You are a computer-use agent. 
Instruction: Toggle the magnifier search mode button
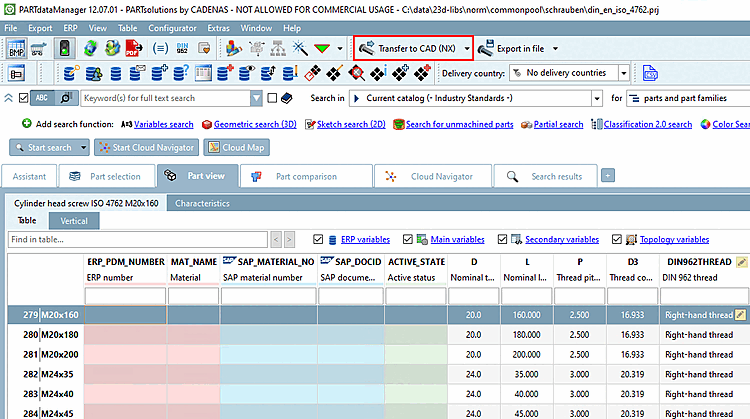point(66,98)
